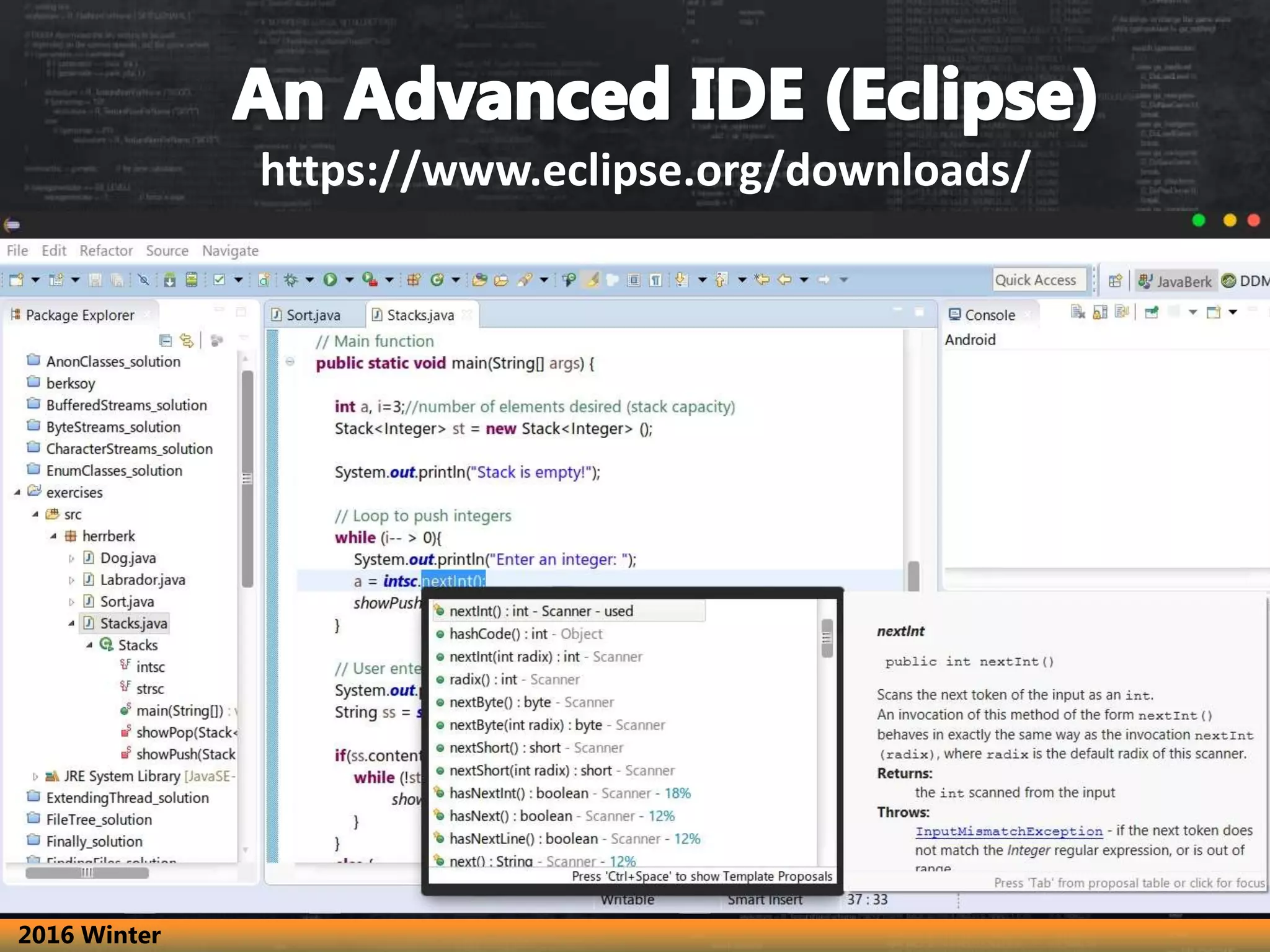
Task: Collapse the herrberk package node
Action: pos(53,536)
